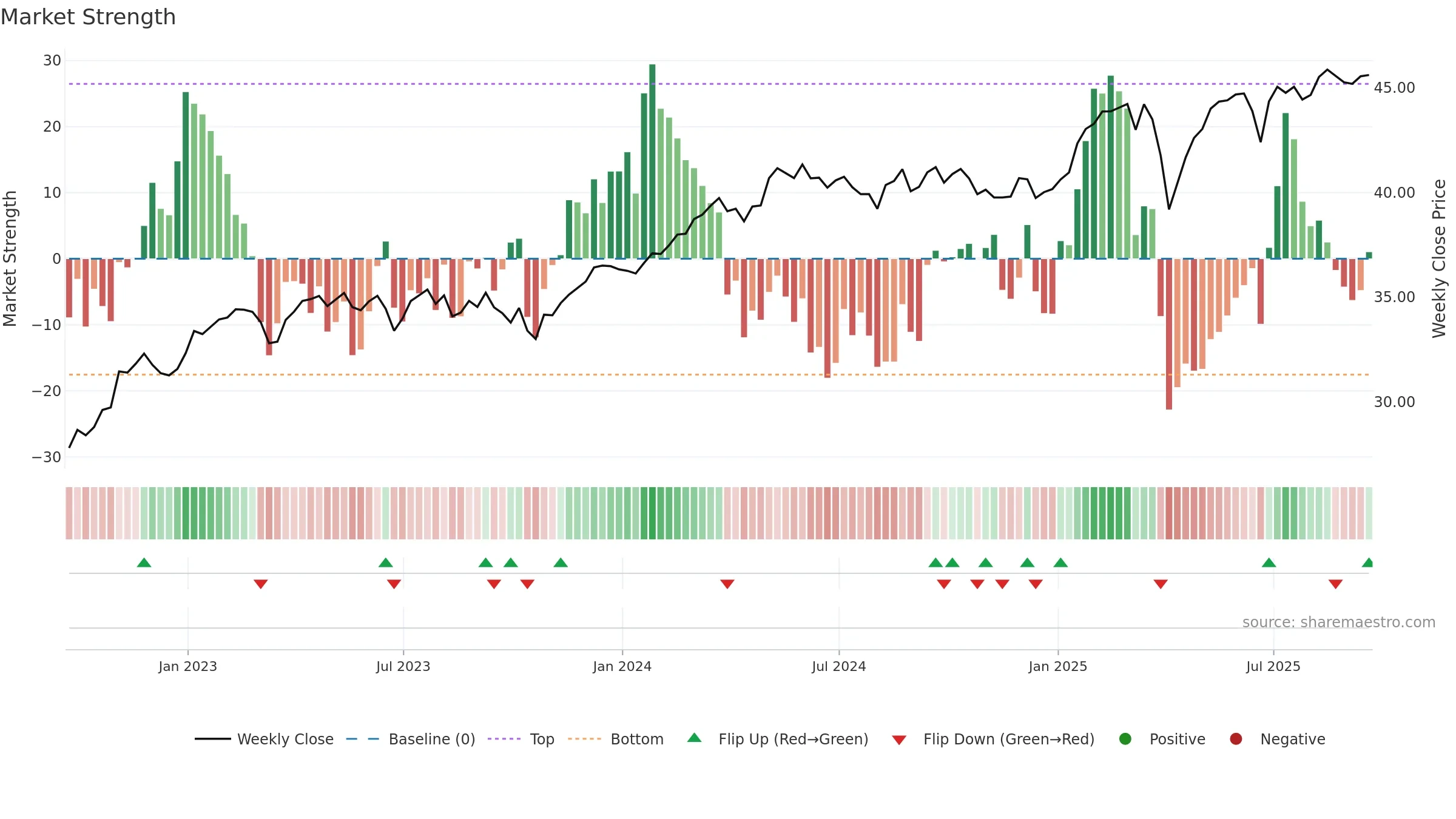Click the 45.00 price tick label
This screenshot has width=1456, height=819.
coord(1394,88)
